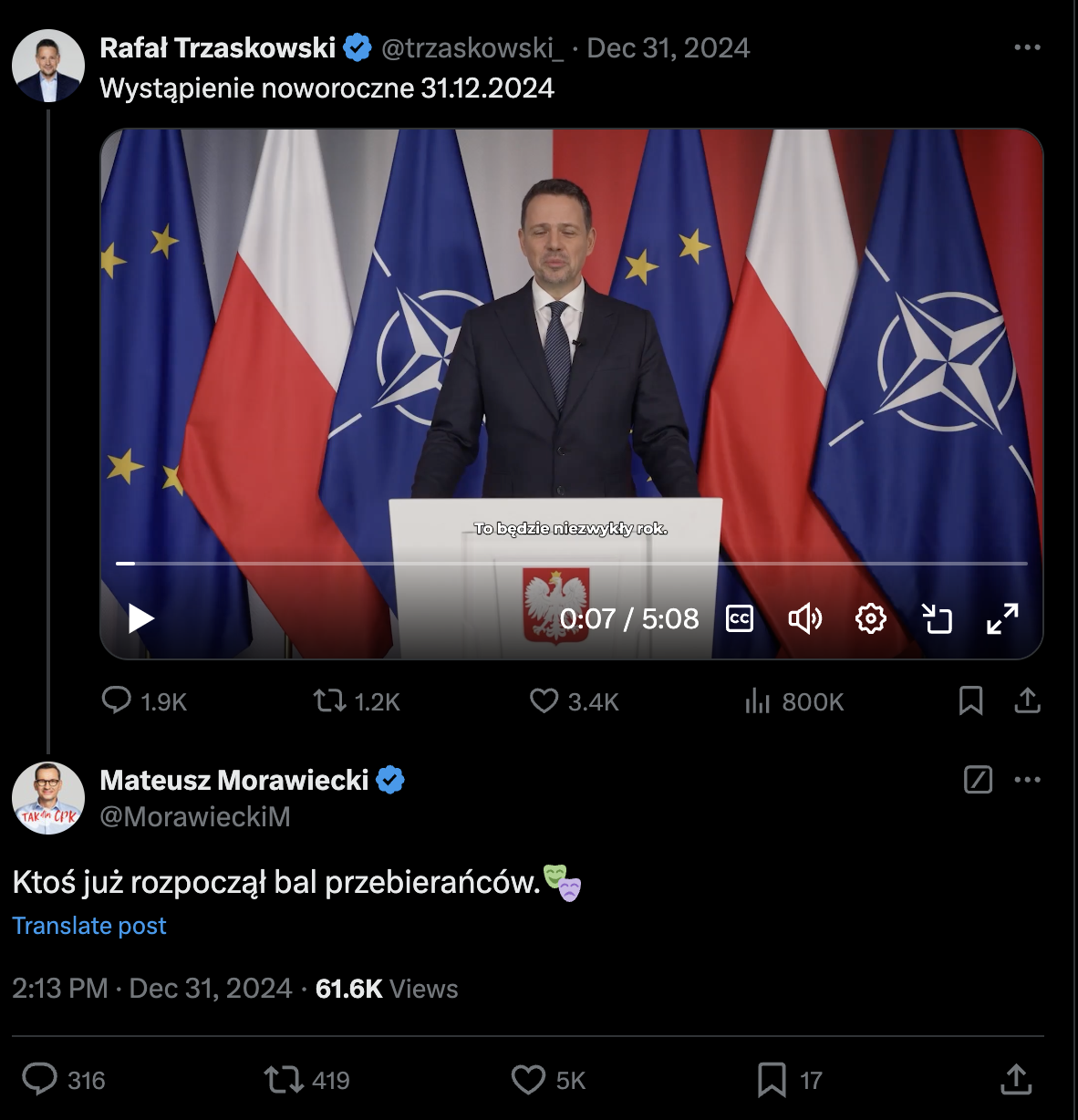This screenshot has width=1078, height=1120.
Task: Open video settings gear
Action: [x=871, y=618]
